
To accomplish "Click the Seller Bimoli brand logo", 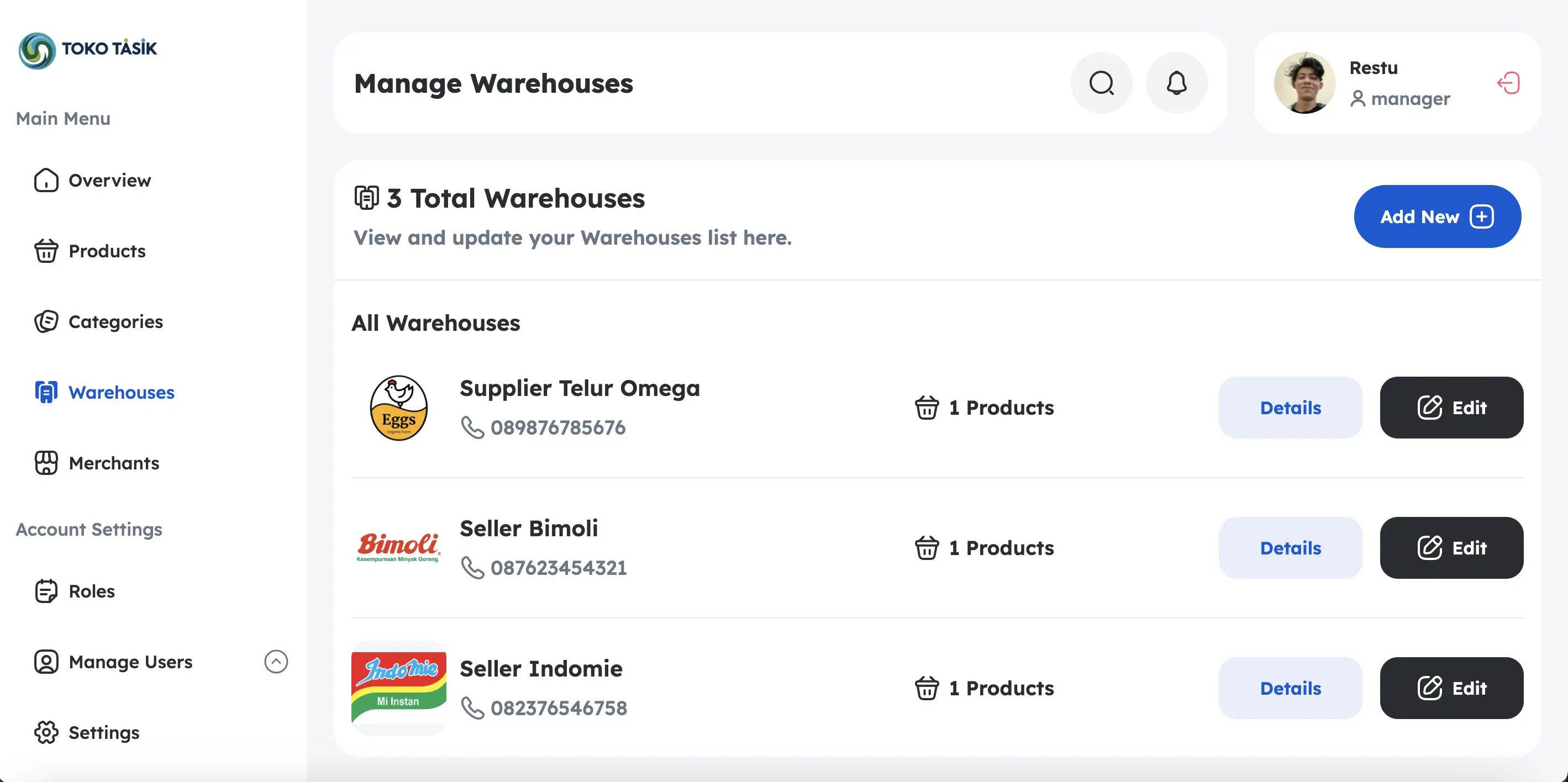I will pyautogui.click(x=397, y=547).
